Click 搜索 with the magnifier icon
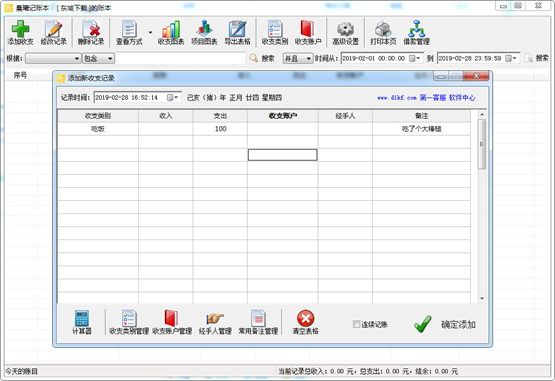Image resolution: width=555 pixels, height=381 pixels. click(262, 58)
